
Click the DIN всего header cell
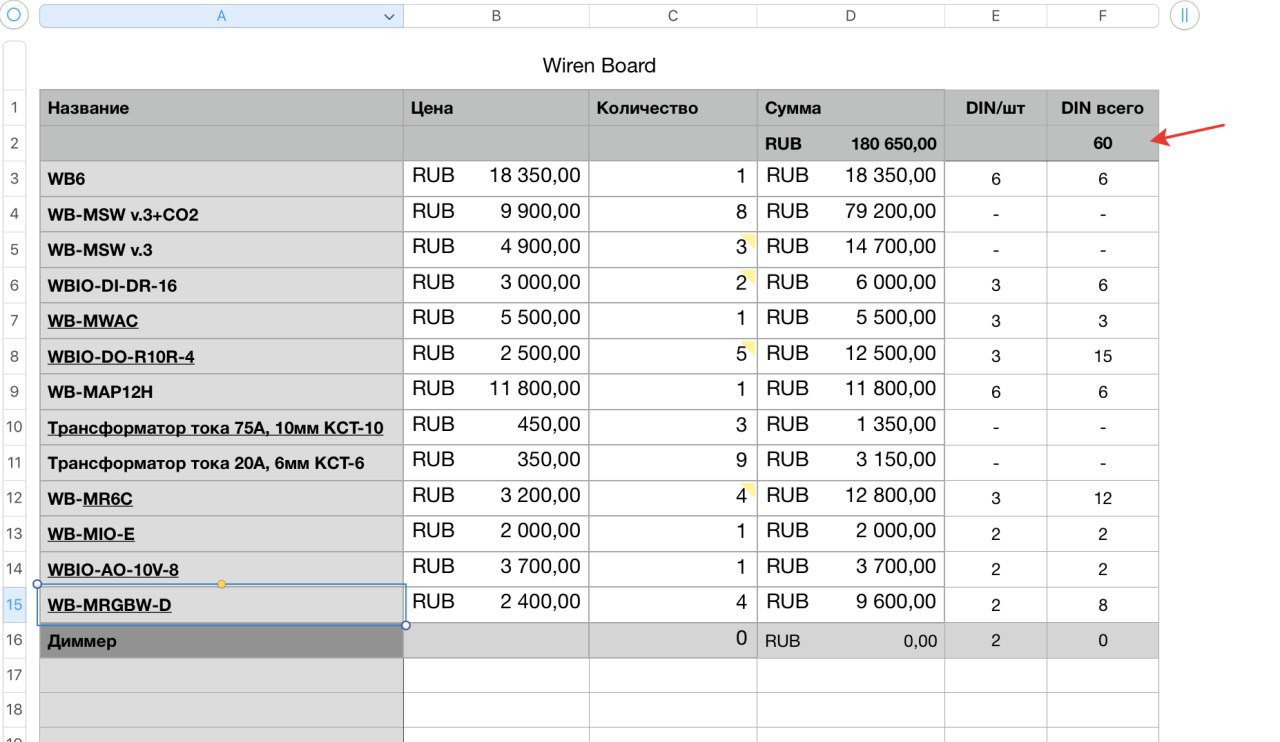(1102, 108)
